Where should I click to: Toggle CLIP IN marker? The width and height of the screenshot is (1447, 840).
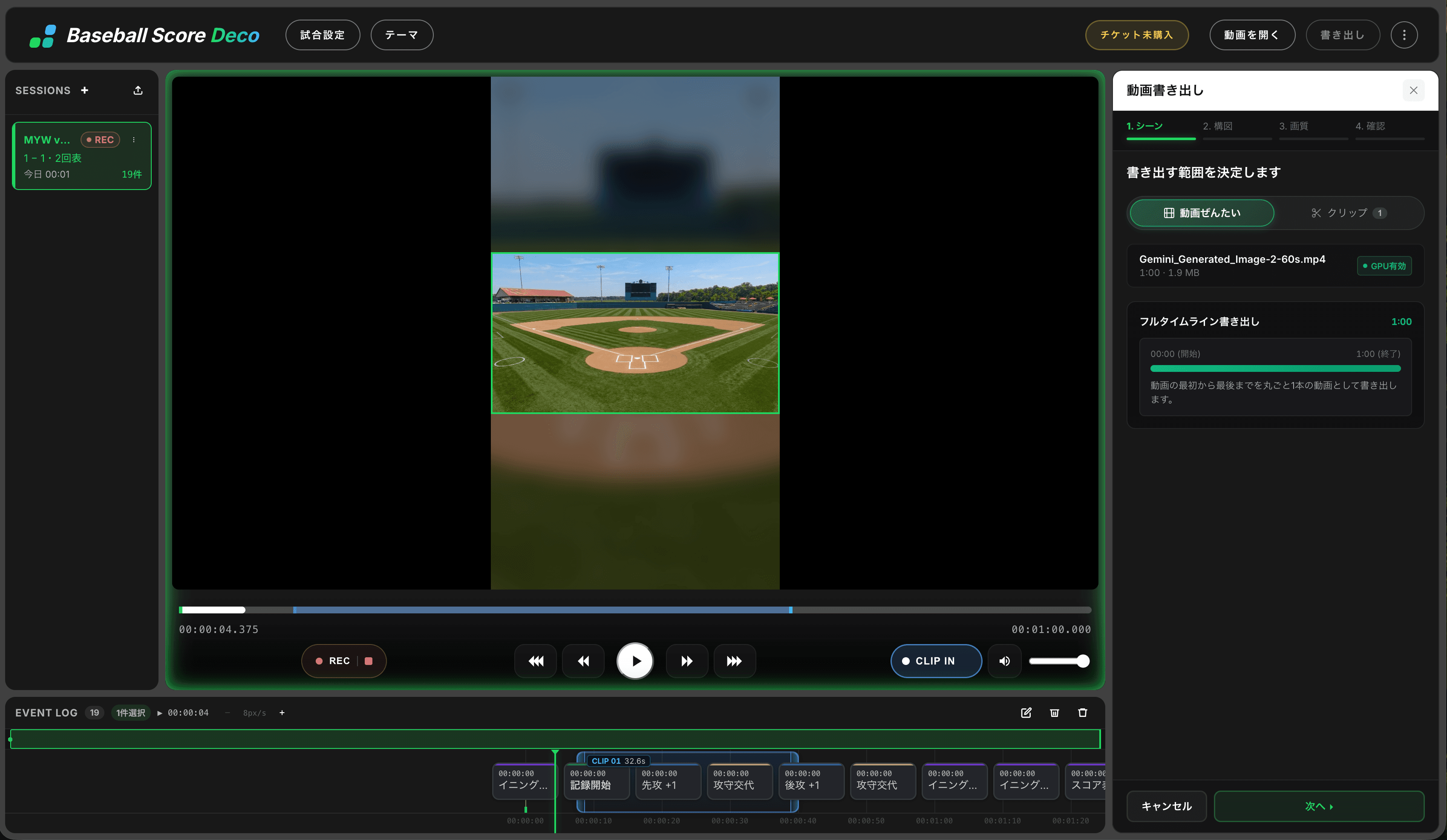(936, 661)
